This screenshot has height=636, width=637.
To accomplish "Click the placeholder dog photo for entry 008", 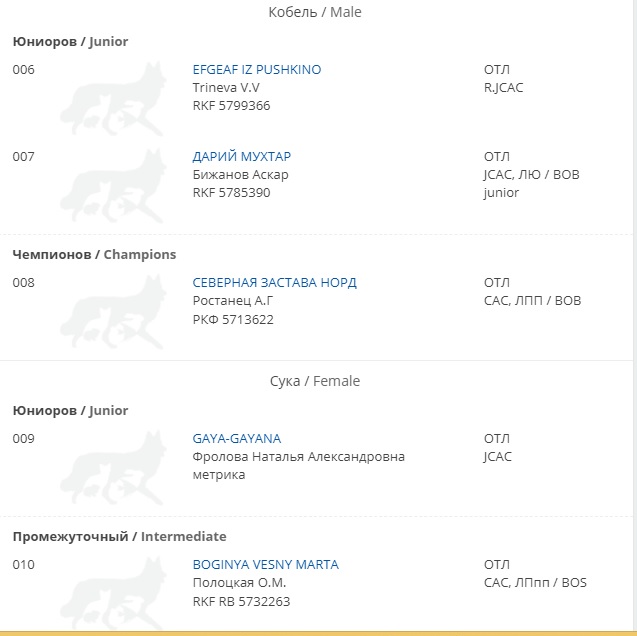I will [114, 312].
